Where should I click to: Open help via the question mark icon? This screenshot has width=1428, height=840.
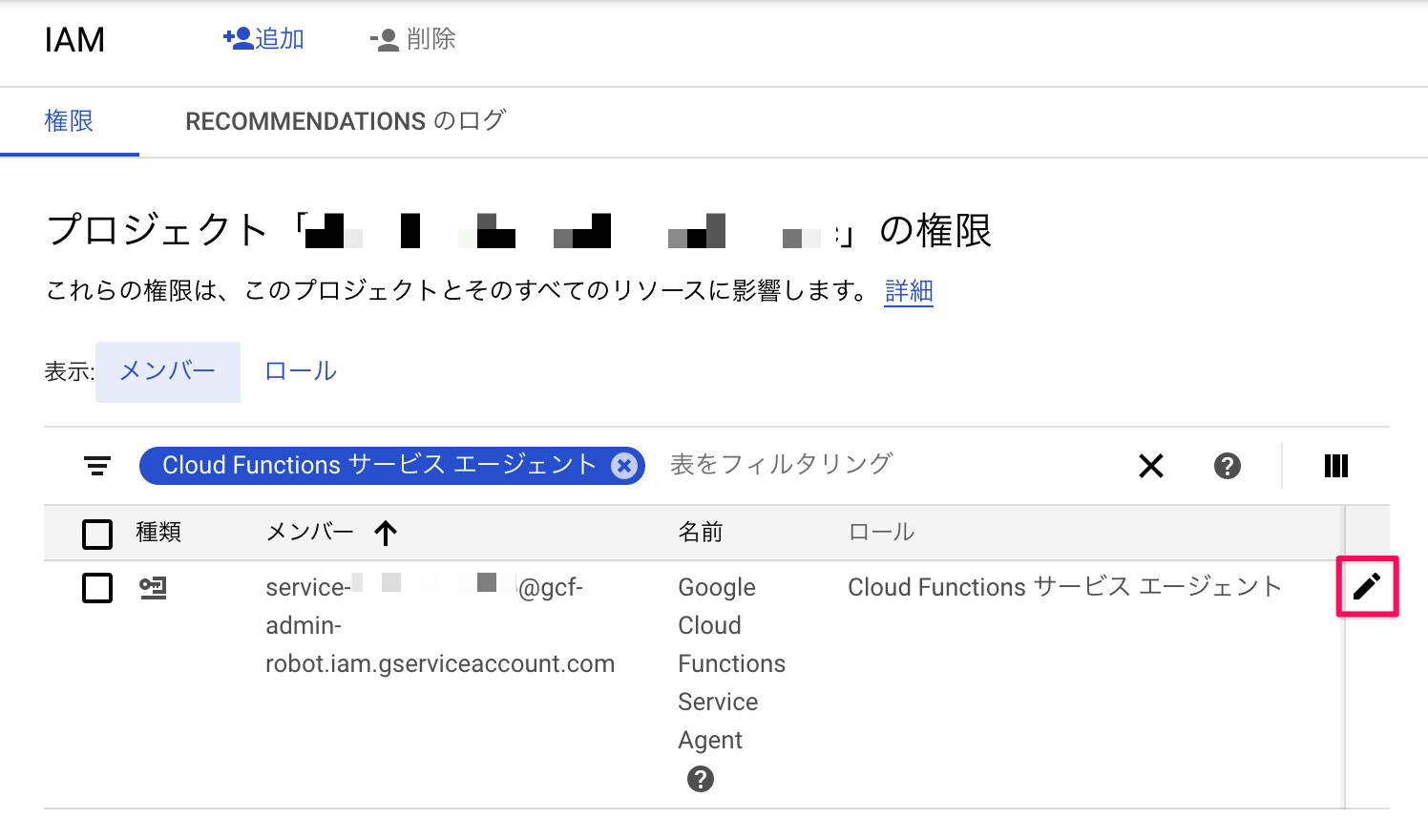pos(1228,466)
